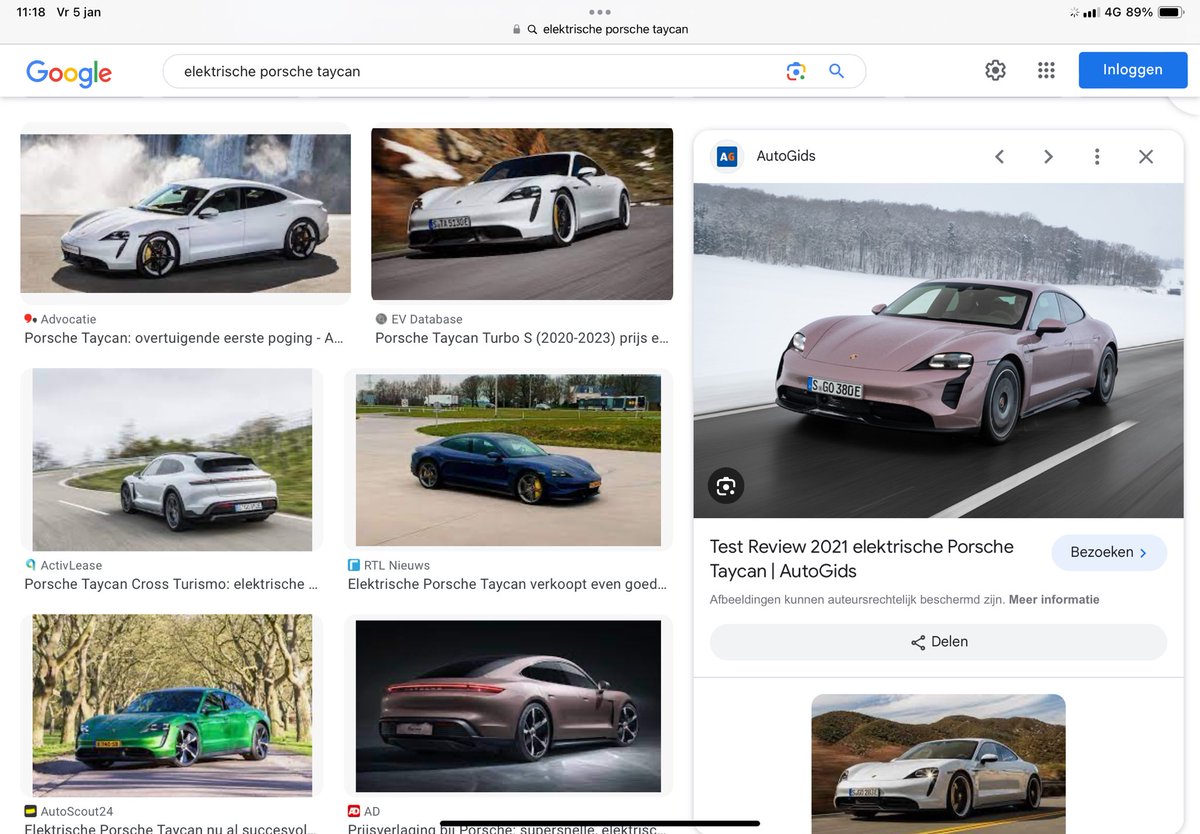Click the AutoGids site favicon

727,156
